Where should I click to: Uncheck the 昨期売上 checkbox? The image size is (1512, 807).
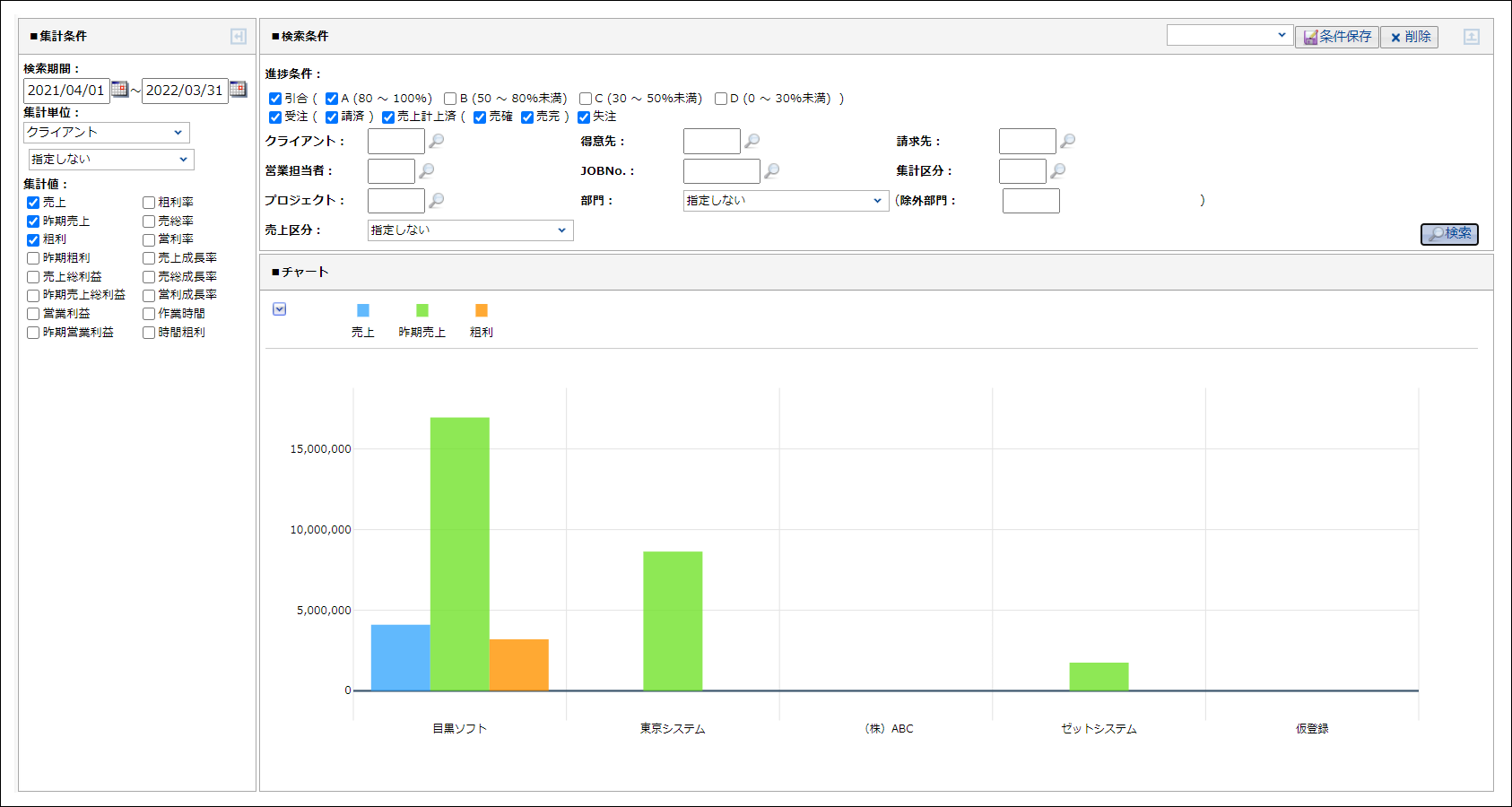[33, 221]
